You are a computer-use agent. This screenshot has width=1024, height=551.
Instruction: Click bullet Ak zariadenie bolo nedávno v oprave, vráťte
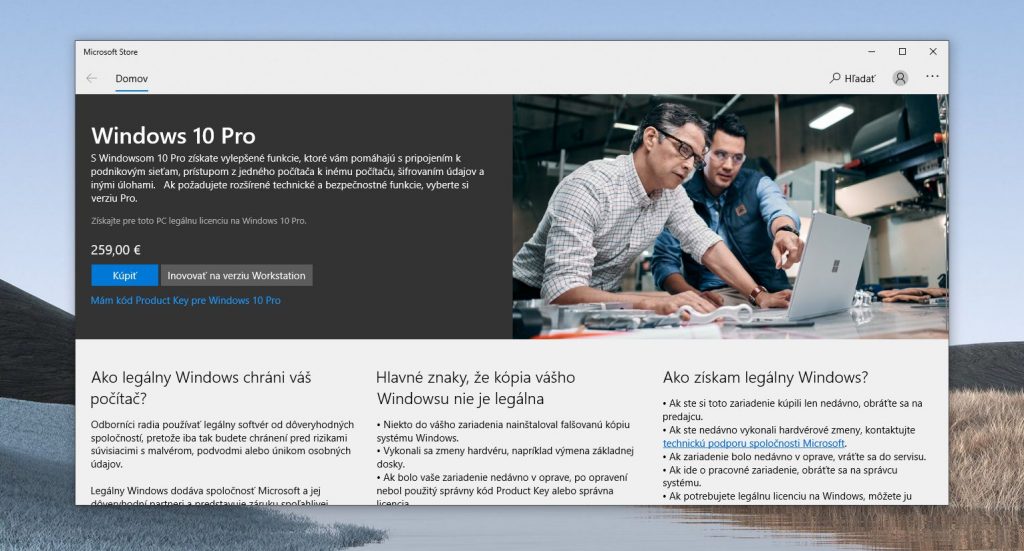(794, 457)
